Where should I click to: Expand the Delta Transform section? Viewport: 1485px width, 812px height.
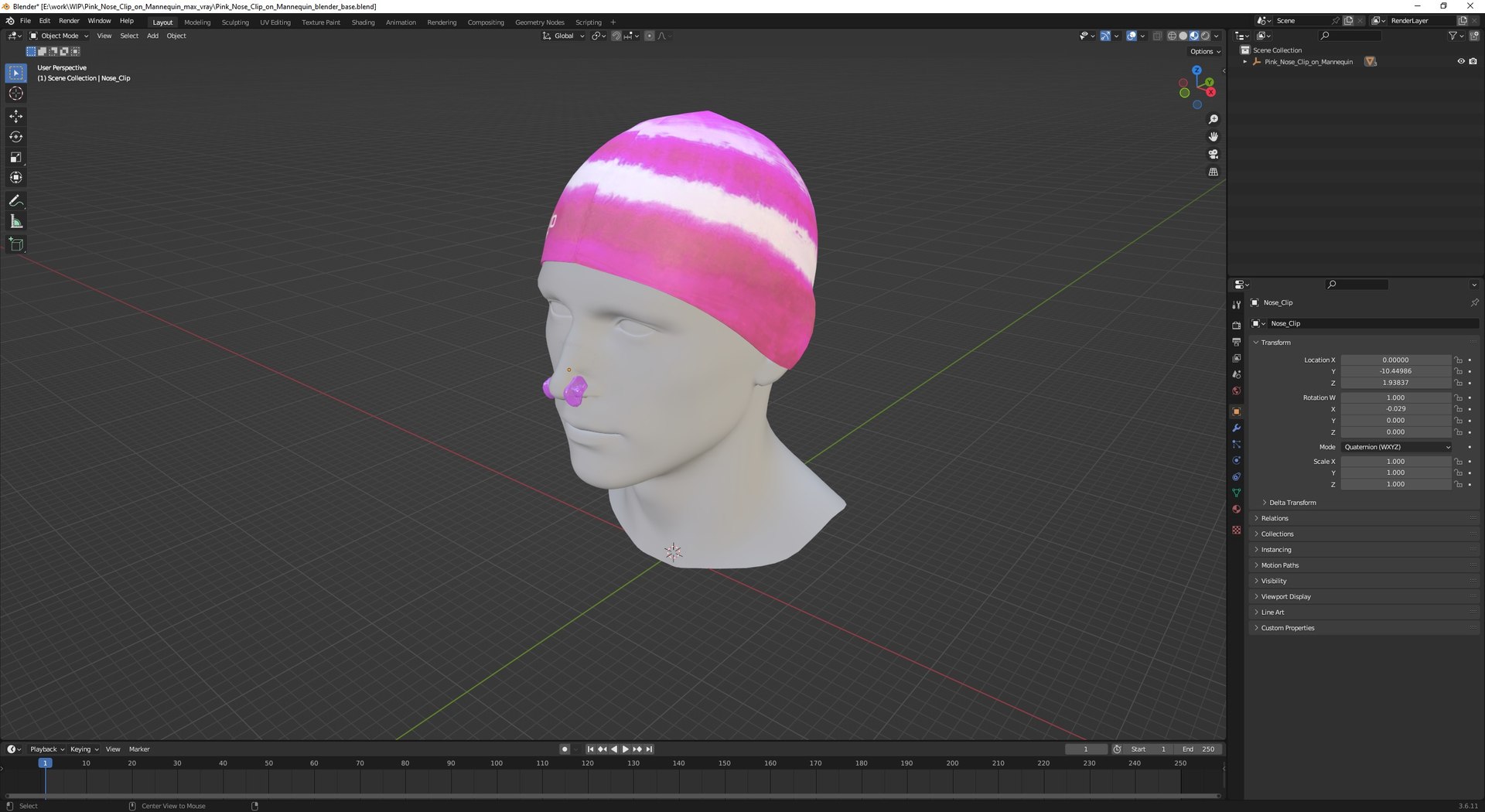click(1292, 503)
